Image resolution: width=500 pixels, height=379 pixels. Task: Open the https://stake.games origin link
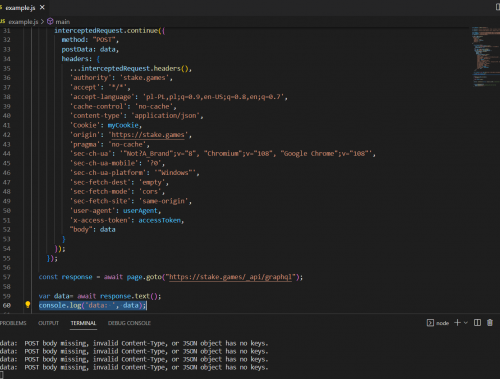click(148, 135)
